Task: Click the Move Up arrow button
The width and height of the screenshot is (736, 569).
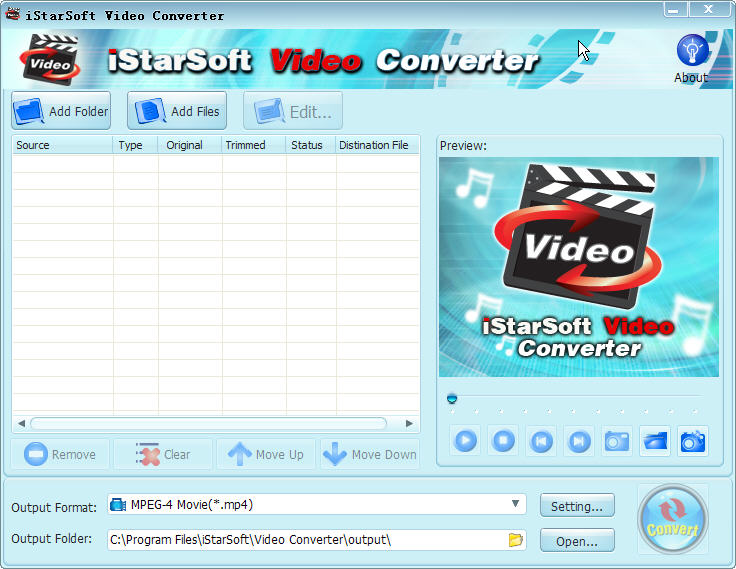Action: coord(266,454)
